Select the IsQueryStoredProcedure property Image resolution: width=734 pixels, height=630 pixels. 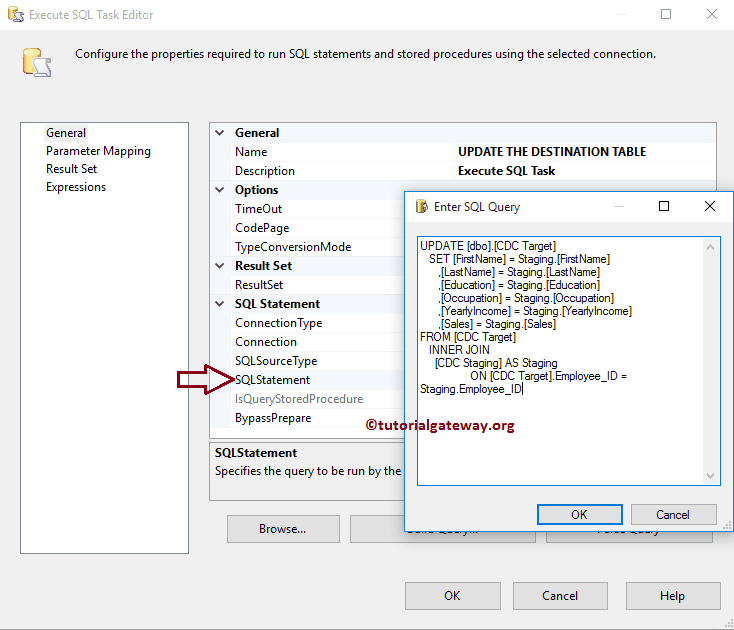pyautogui.click(x=318, y=399)
